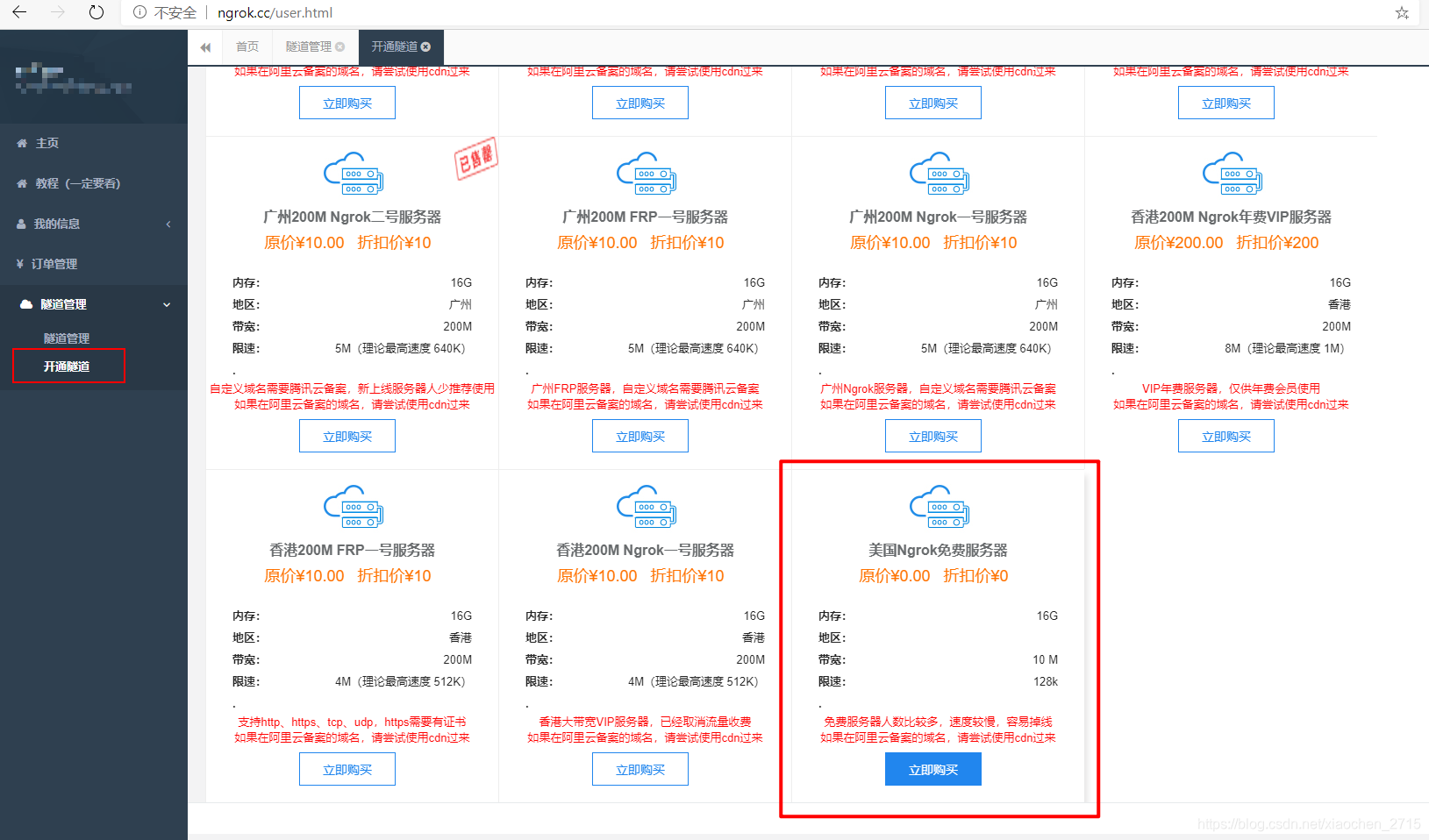This screenshot has height=840, width=1429.
Task: Click server icon of 香港200M FRP一号服务器
Action: pyautogui.click(x=353, y=507)
